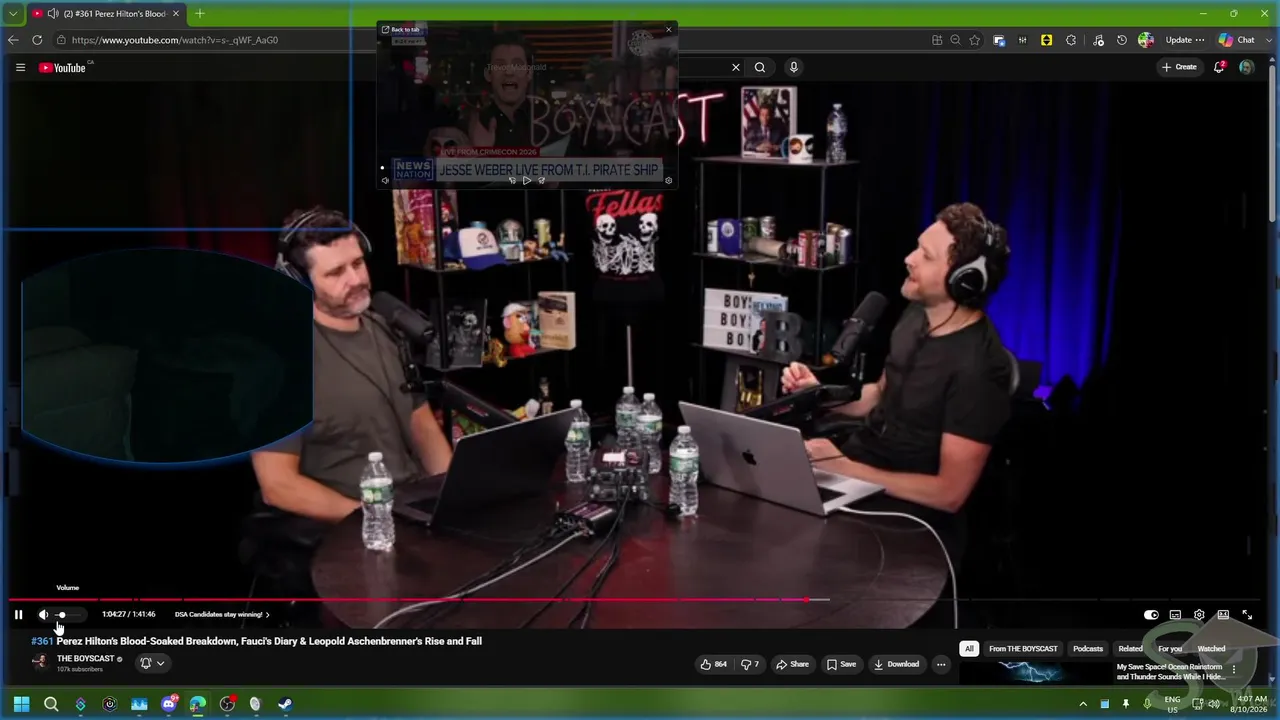This screenshot has height=720, width=1280.
Task: Open the browser extensions puzzle icon
Action: 1071,40
